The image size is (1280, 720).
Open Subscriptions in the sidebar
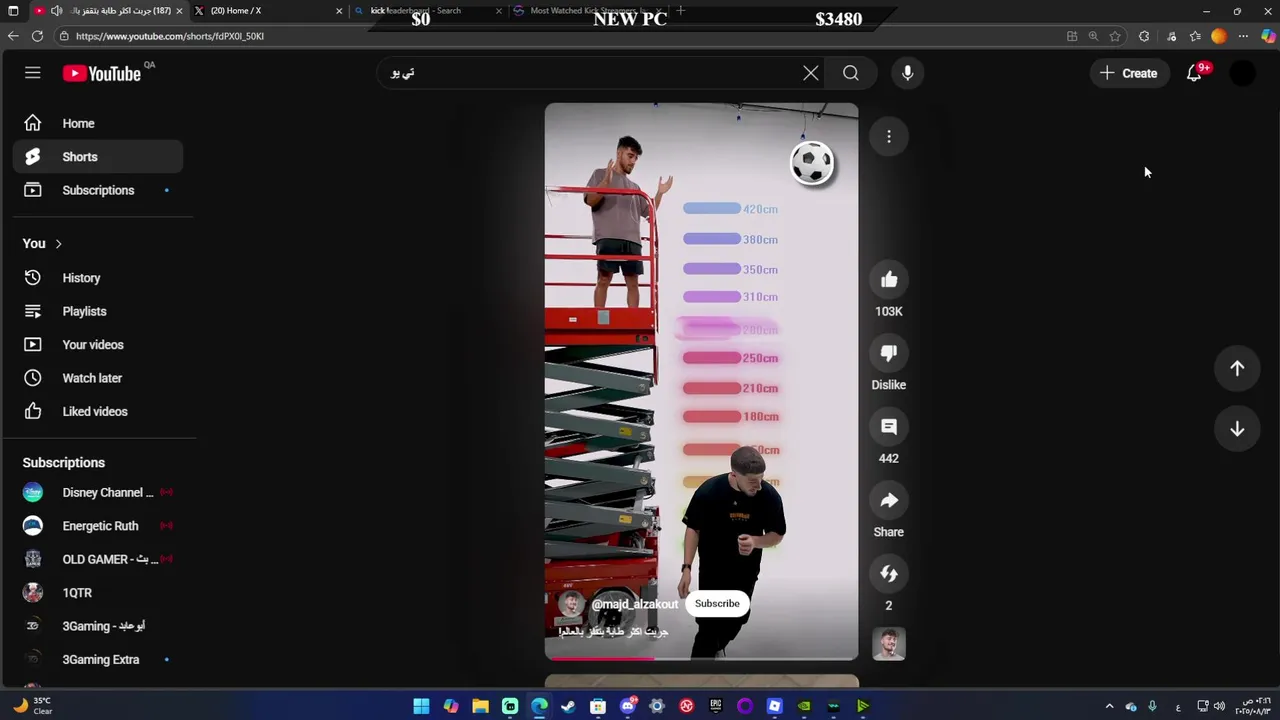point(98,190)
